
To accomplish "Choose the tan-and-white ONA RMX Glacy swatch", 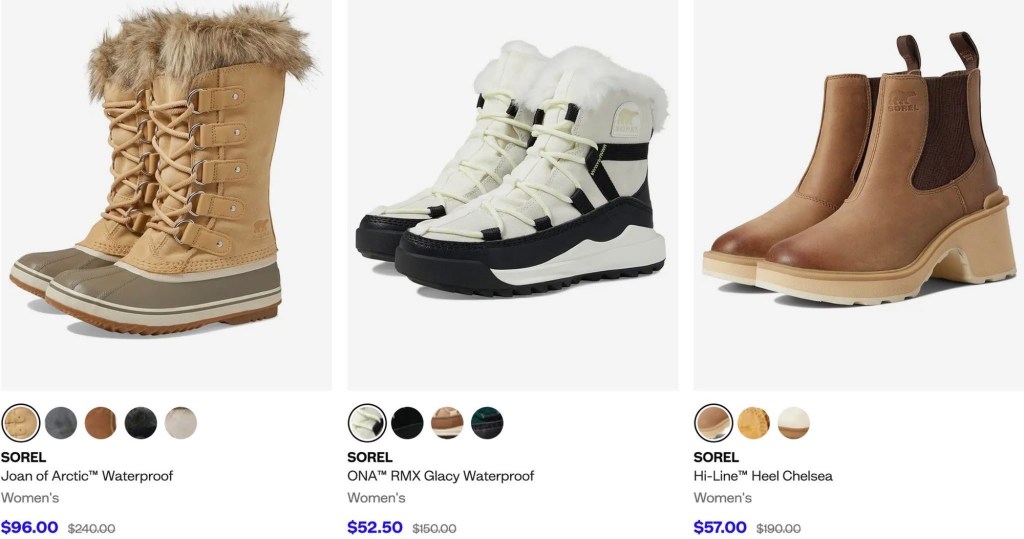I will [x=447, y=423].
